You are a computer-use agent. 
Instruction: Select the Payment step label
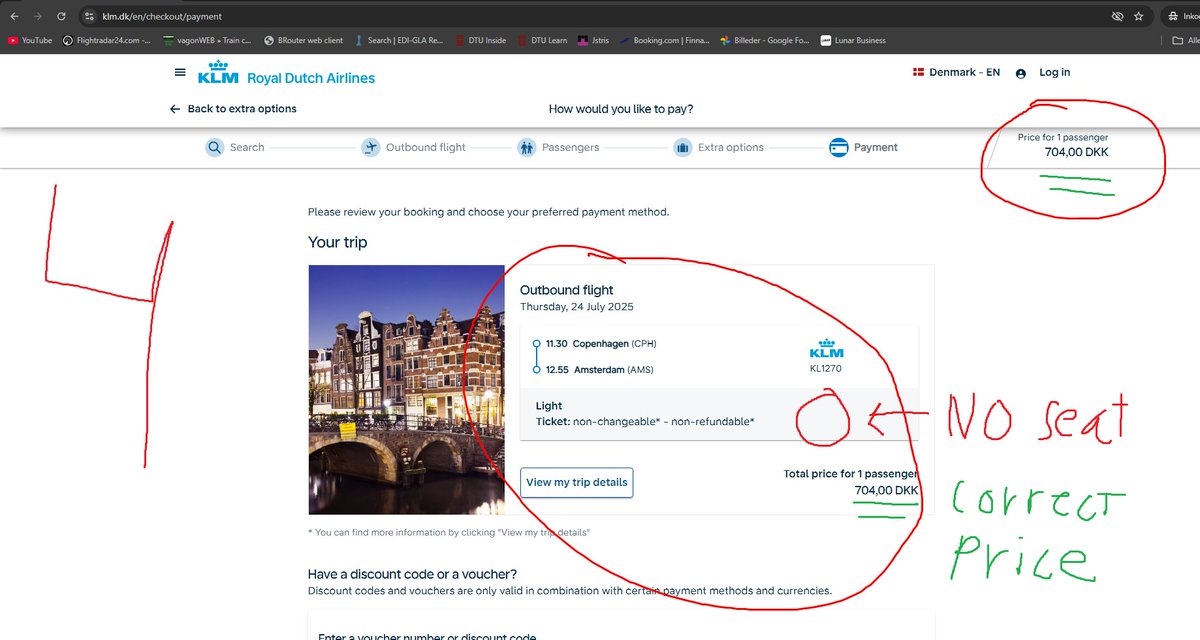pos(876,147)
